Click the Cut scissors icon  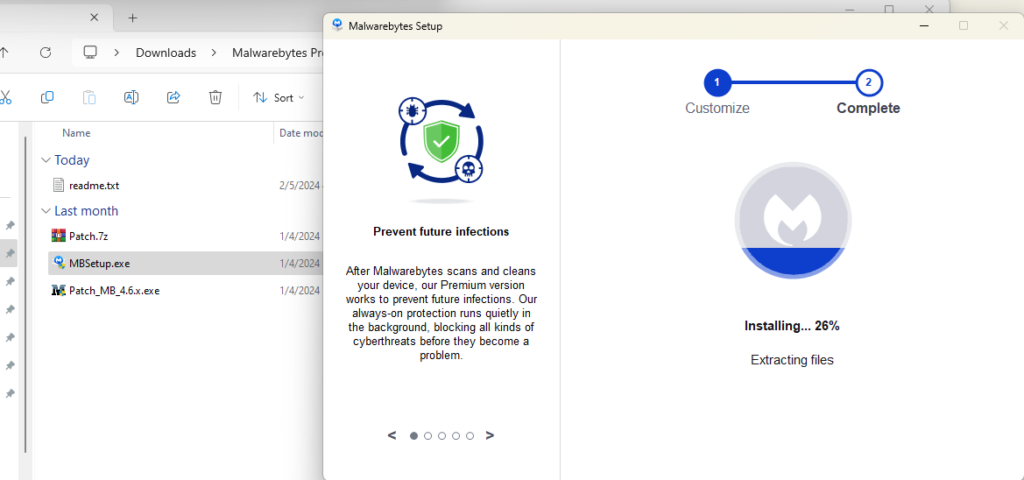(x=5, y=97)
